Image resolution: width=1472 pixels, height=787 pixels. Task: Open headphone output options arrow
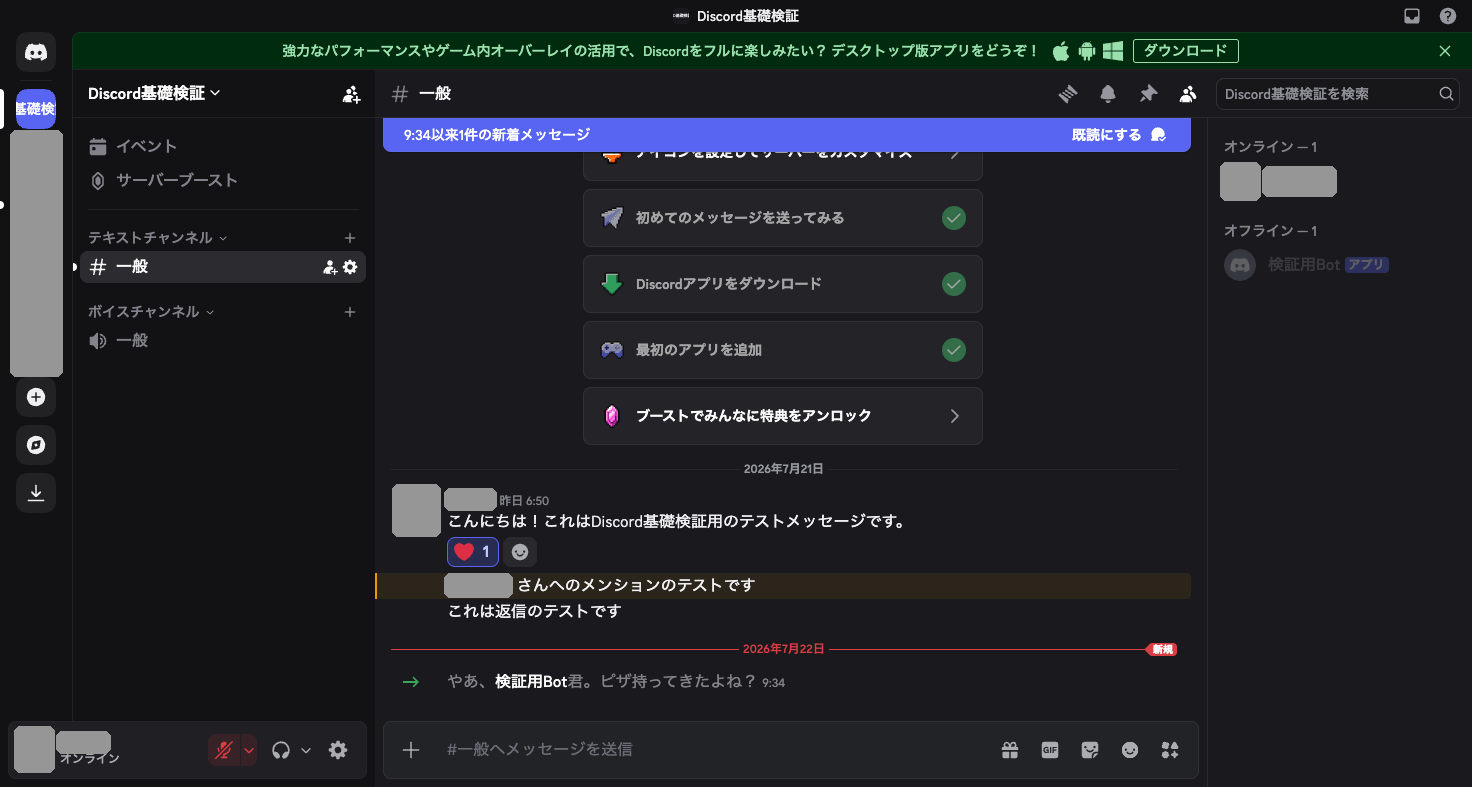coord(306,750)
